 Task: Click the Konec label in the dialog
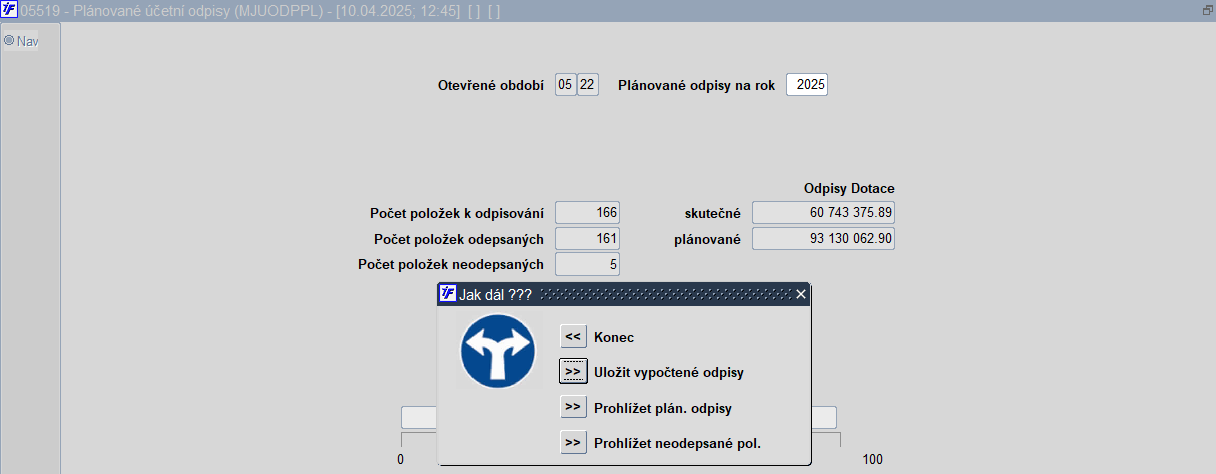[614, 338]
